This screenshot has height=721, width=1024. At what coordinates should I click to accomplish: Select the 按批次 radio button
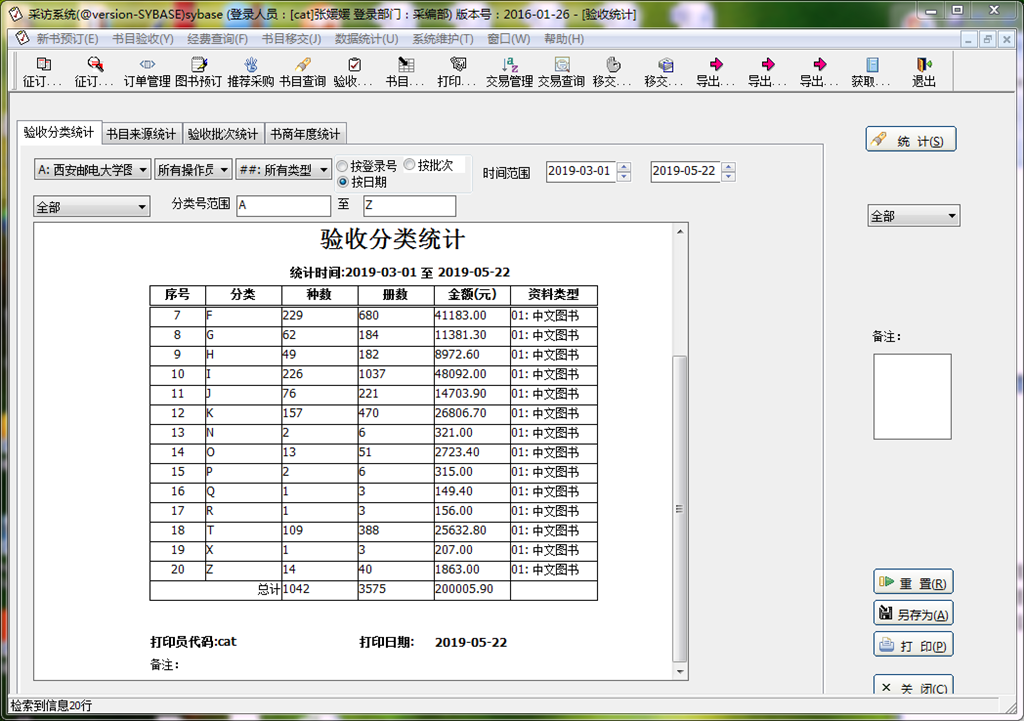(x=410, y=165)
